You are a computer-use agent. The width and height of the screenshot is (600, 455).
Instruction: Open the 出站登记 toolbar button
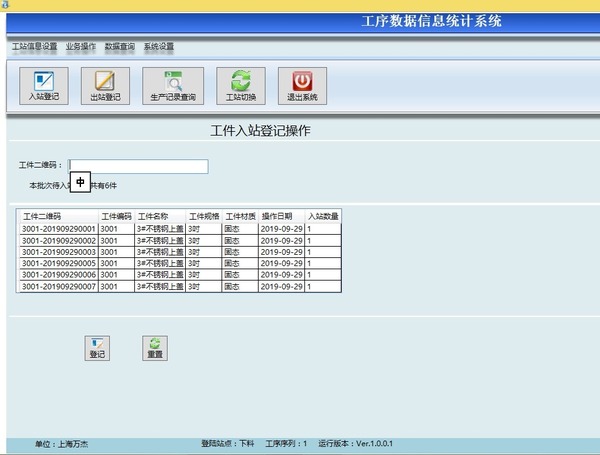pos(105,86)
